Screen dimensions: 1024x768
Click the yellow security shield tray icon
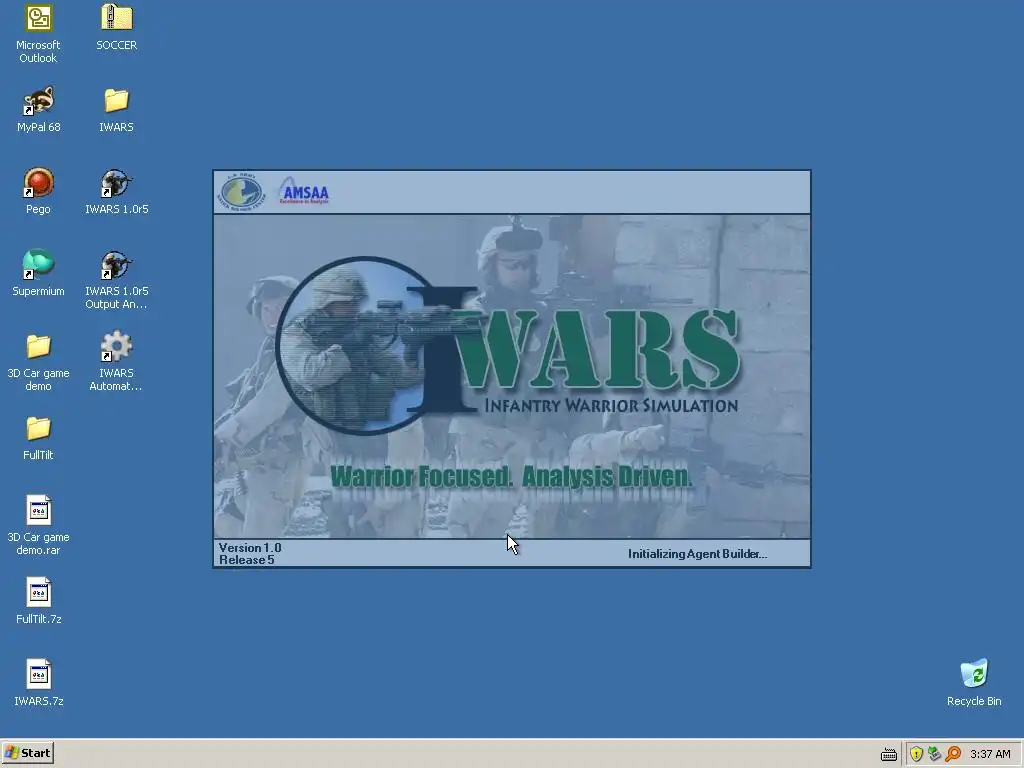(x=916, y=754)
